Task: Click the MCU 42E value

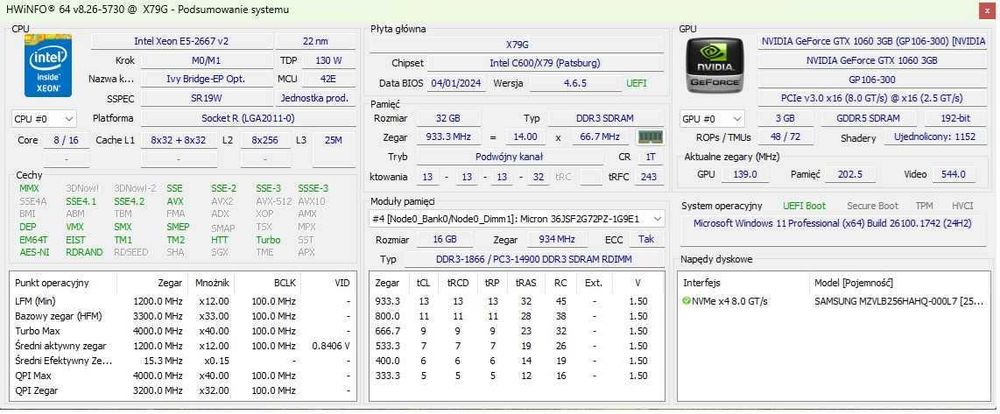Action: (x=328, y=80)
